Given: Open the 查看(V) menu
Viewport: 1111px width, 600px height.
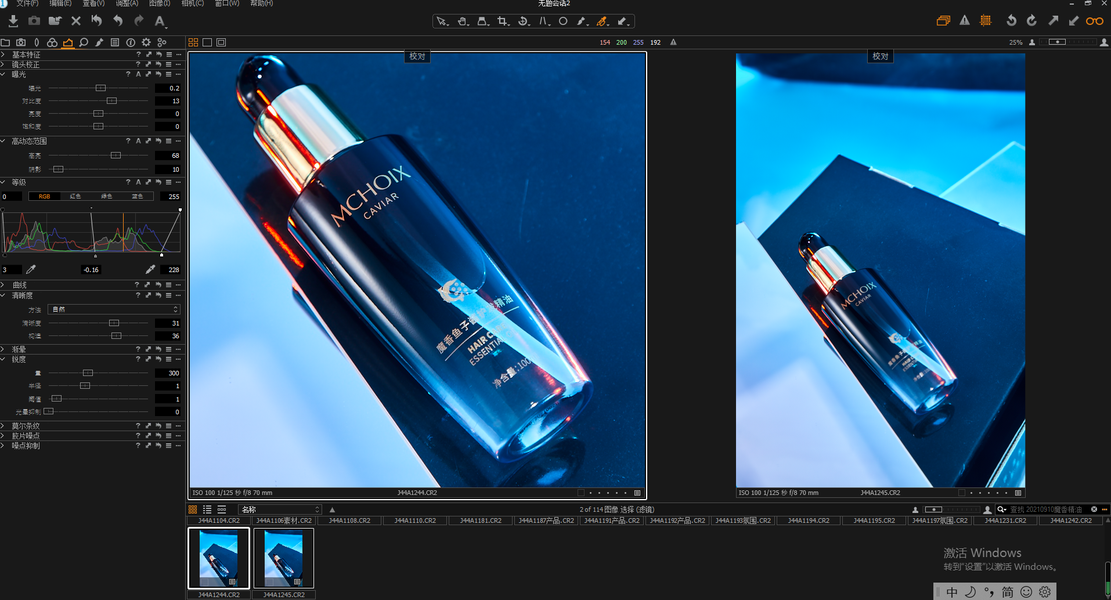Looking at the screenshot, I should (x=94, y=4).
